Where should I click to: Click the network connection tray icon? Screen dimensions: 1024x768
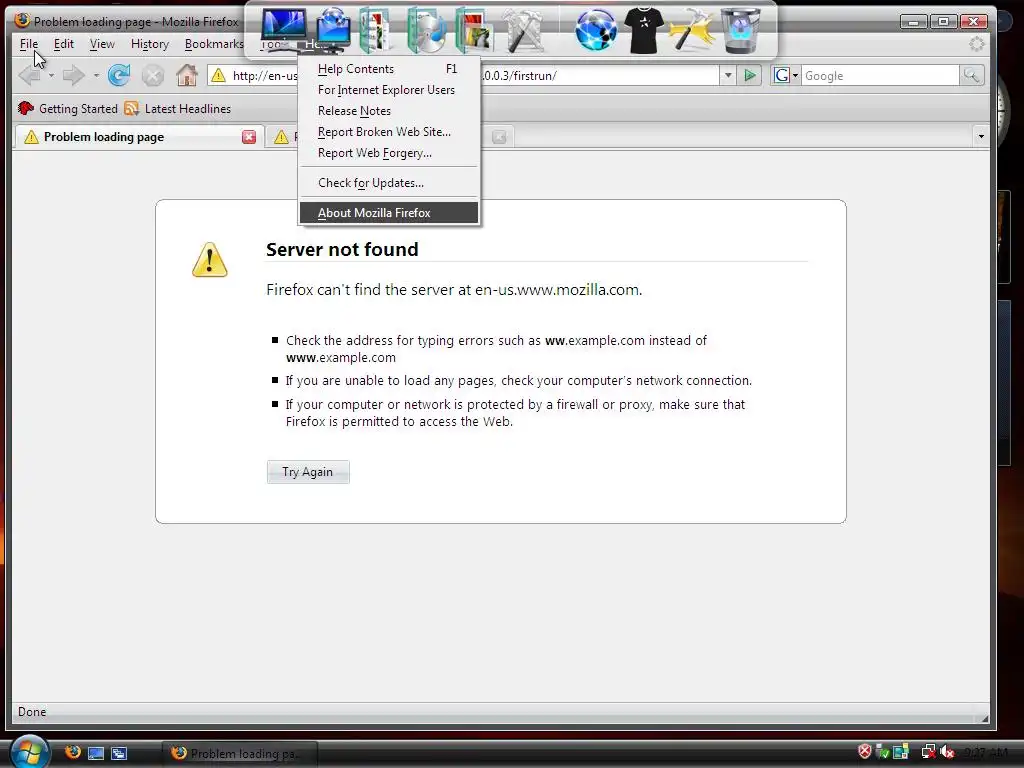(x=928, y=752)
